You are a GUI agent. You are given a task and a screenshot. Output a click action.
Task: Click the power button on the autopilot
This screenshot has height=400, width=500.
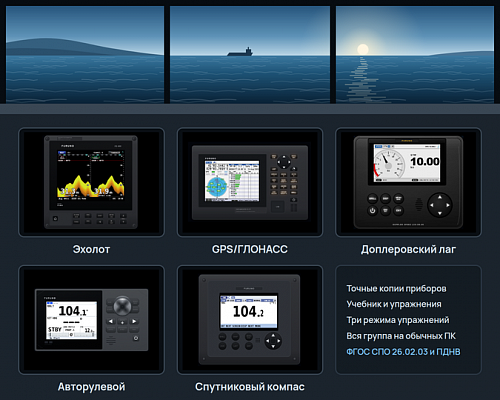click(136, 338)
